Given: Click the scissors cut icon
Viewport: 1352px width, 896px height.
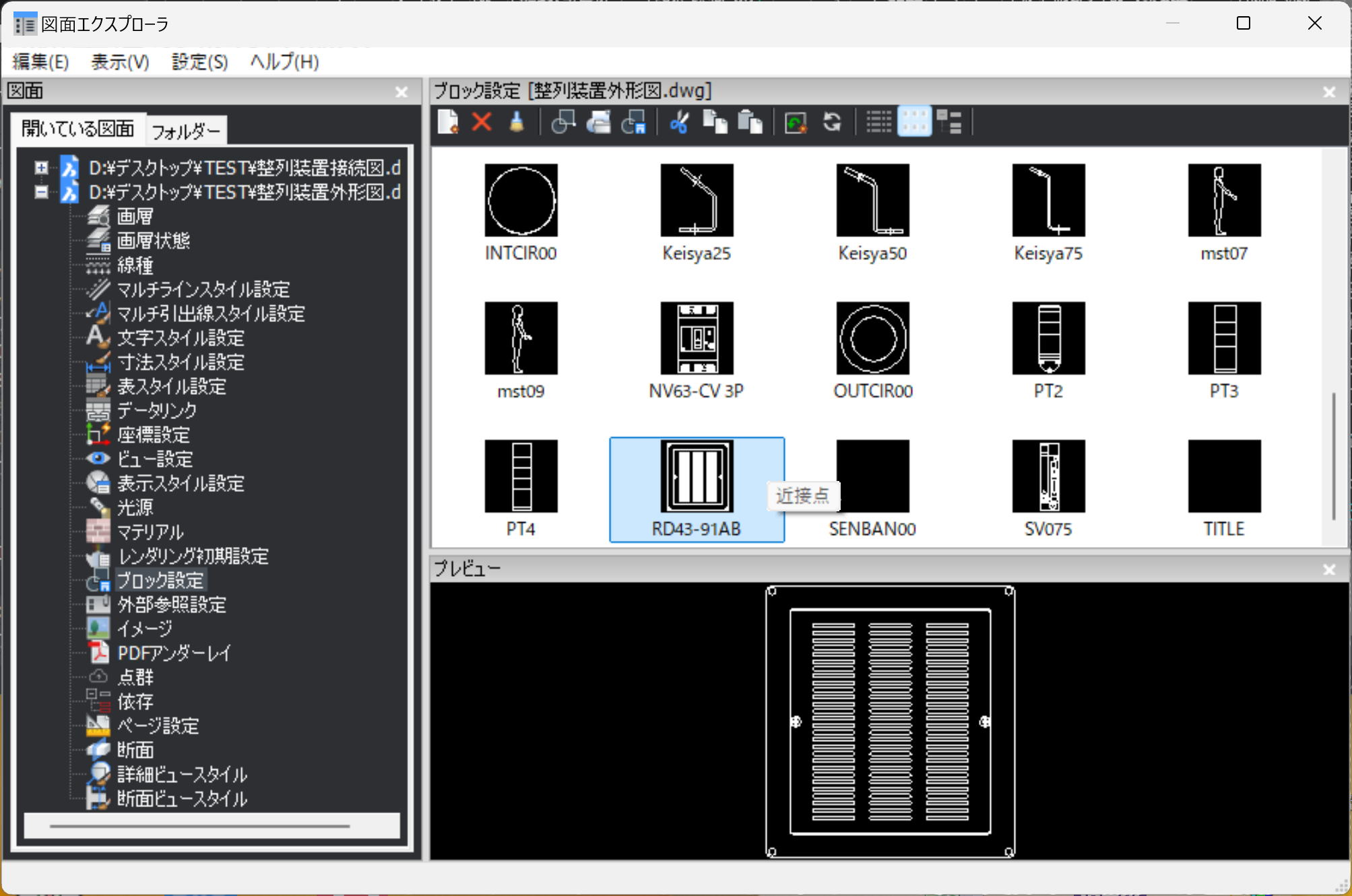Looking at the screenshot, I should pos(679,123).
